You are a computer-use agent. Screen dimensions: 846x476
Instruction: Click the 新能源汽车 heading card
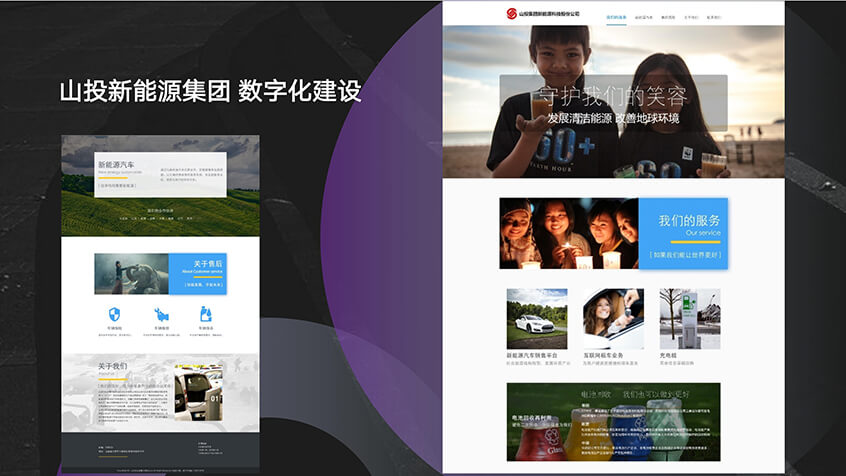coord(160,175)
